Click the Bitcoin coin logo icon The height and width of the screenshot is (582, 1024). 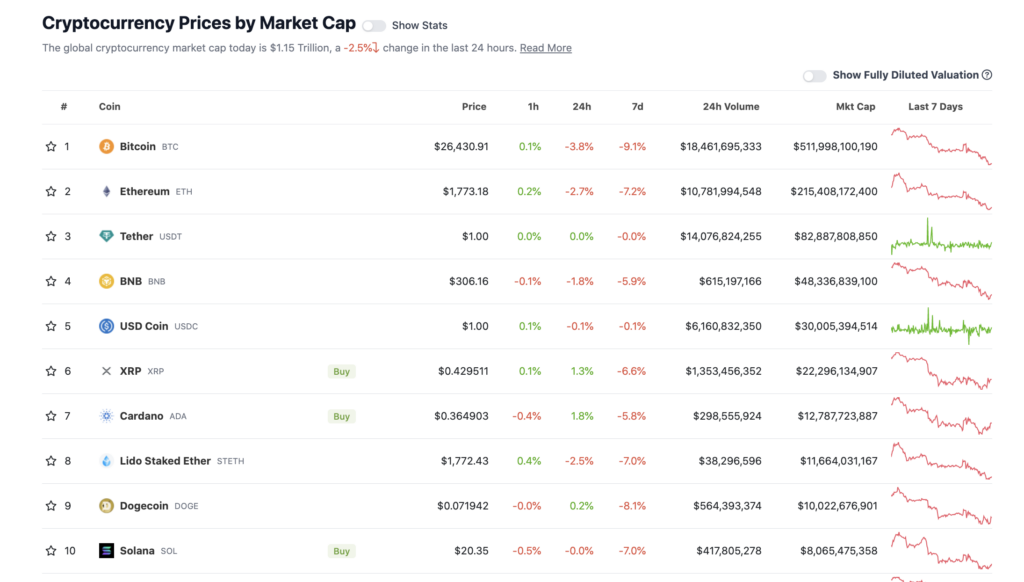click(x=106, y=147)
